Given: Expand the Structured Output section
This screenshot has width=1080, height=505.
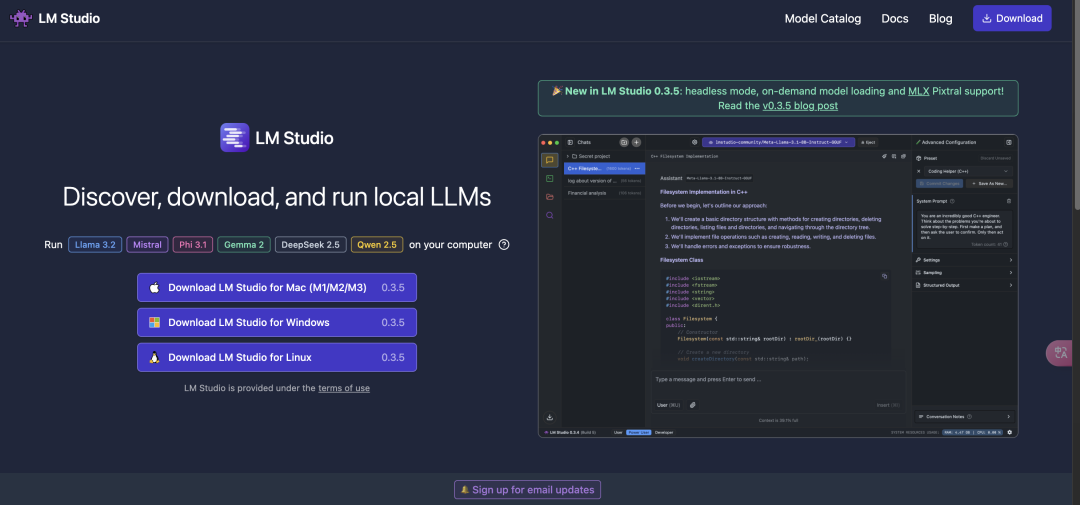Looking at the screenshot, I should click(964, 285).
